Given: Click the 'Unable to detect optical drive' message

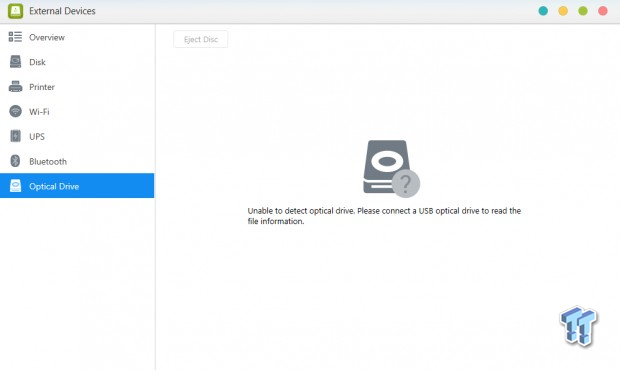Looking at the screenshot, I should point(384,216).
